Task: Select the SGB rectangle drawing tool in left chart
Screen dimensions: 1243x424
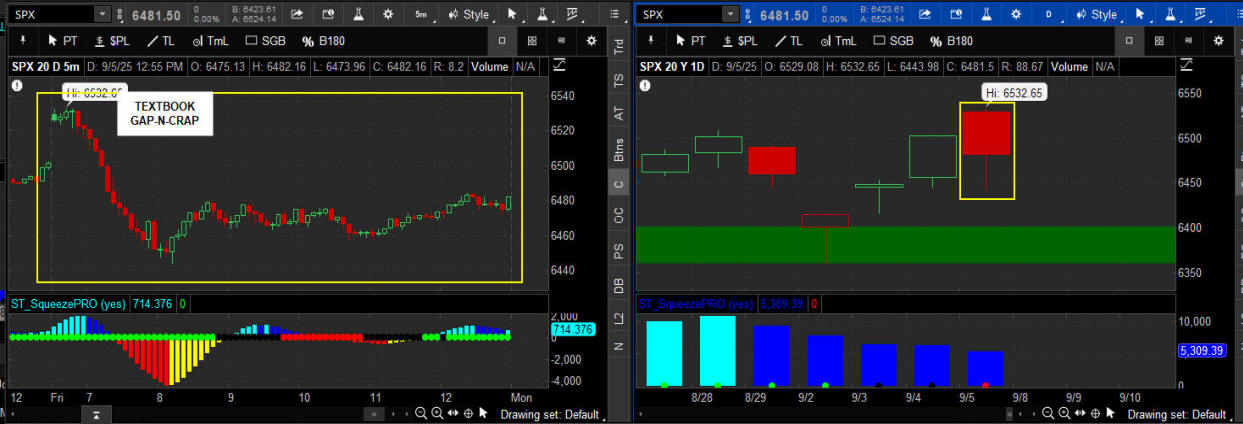Action: [x=267, y=41]
